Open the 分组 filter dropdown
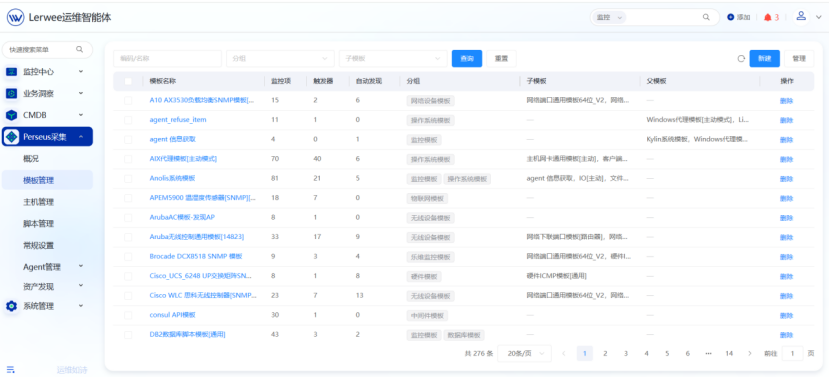The image size is (829, 377). tap(280, 59)
